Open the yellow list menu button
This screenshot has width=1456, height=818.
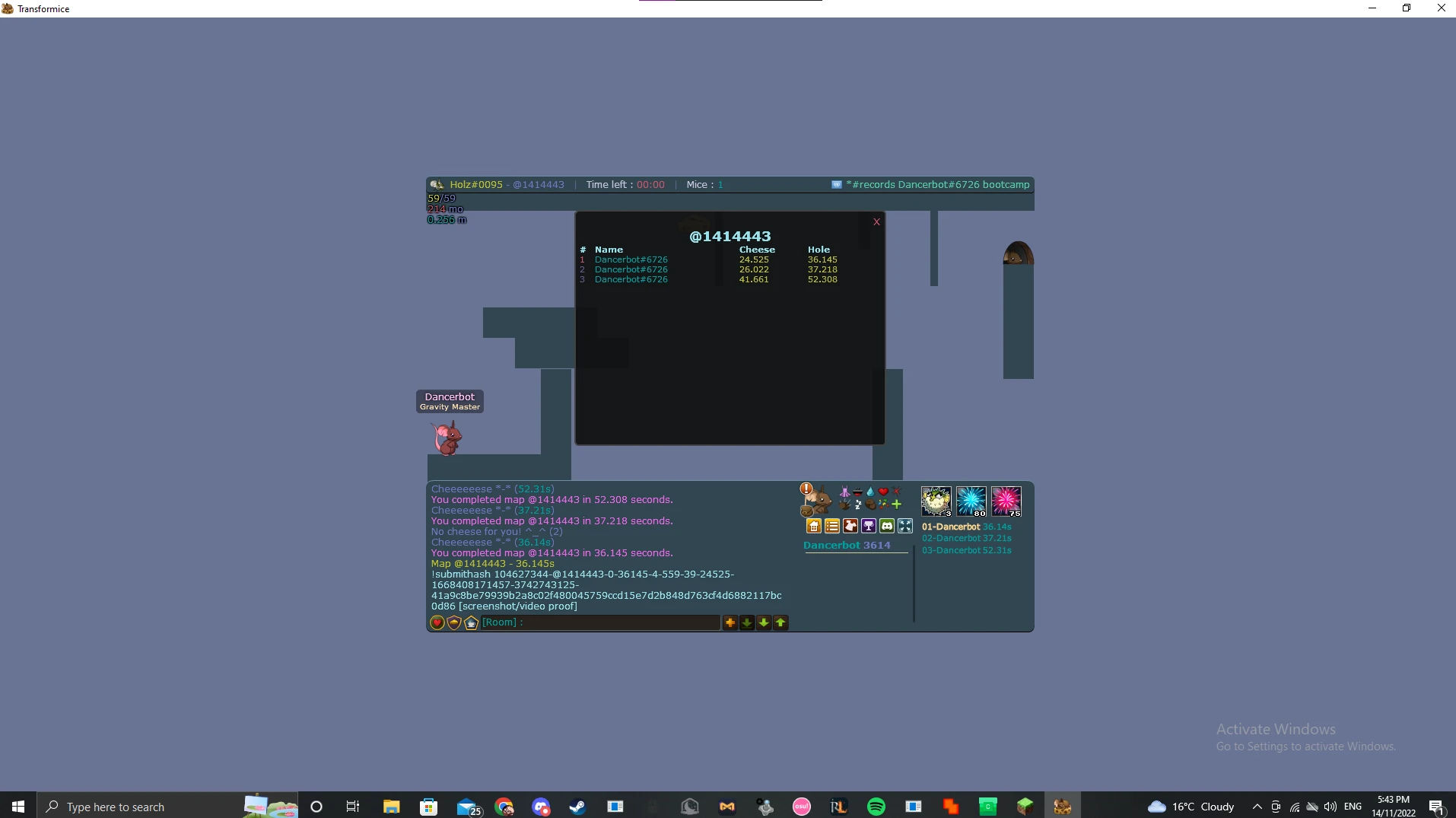(x=832, y=526)
